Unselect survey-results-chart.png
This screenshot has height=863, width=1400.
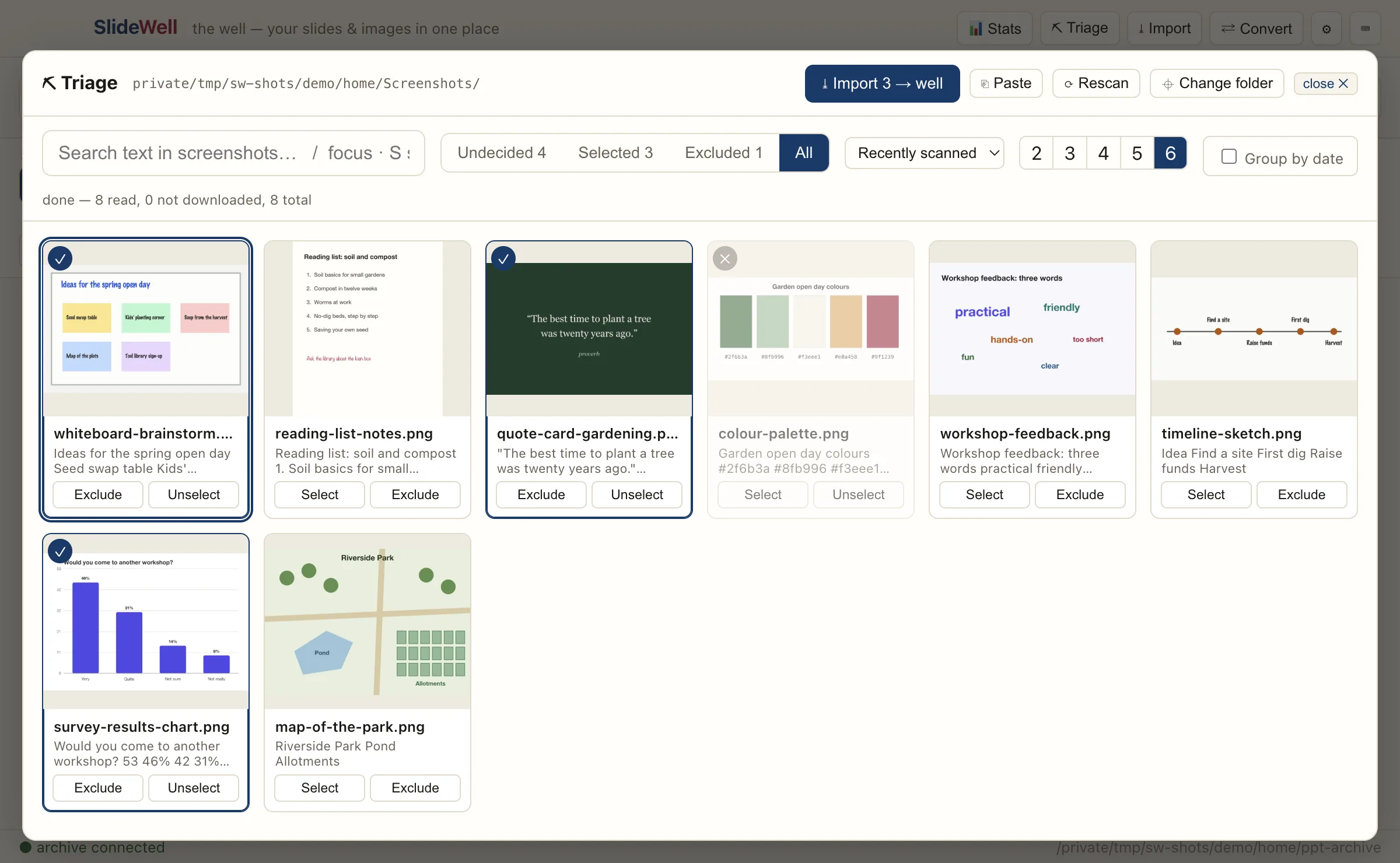coord(194,788)
